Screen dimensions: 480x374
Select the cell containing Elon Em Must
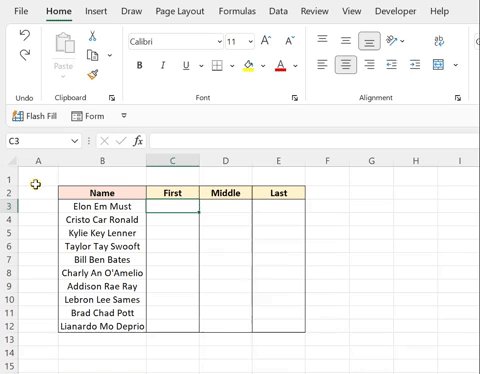coord(102,206)
